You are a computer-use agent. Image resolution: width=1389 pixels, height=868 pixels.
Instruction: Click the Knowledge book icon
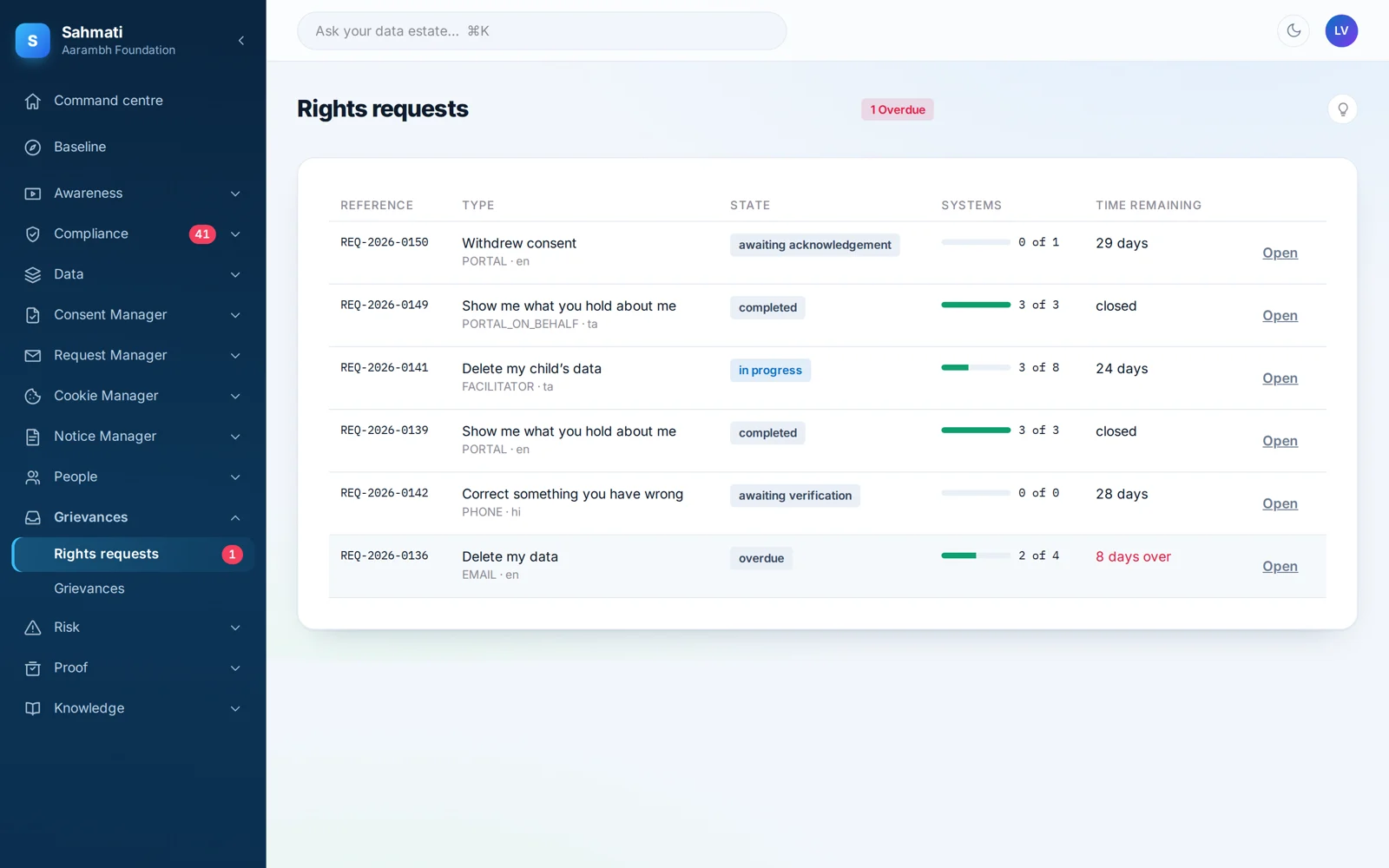pos(33,708)
